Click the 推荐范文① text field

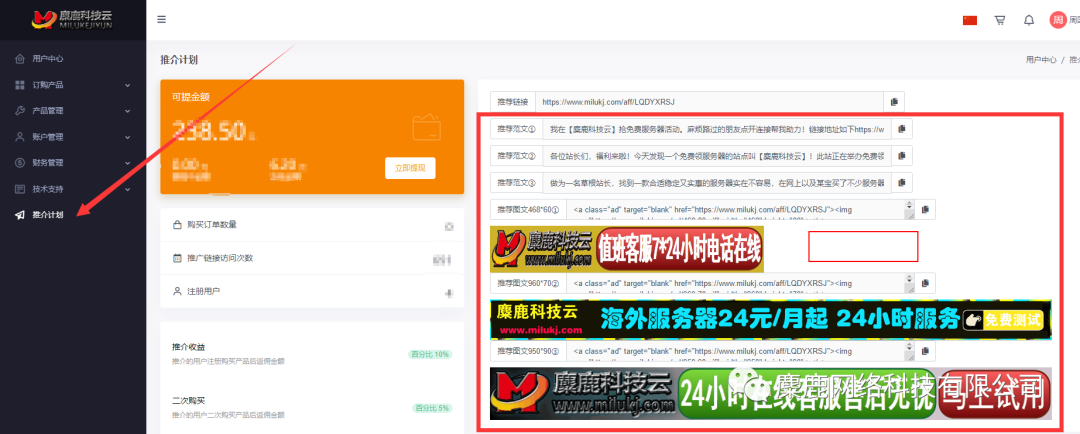(717, 128)
